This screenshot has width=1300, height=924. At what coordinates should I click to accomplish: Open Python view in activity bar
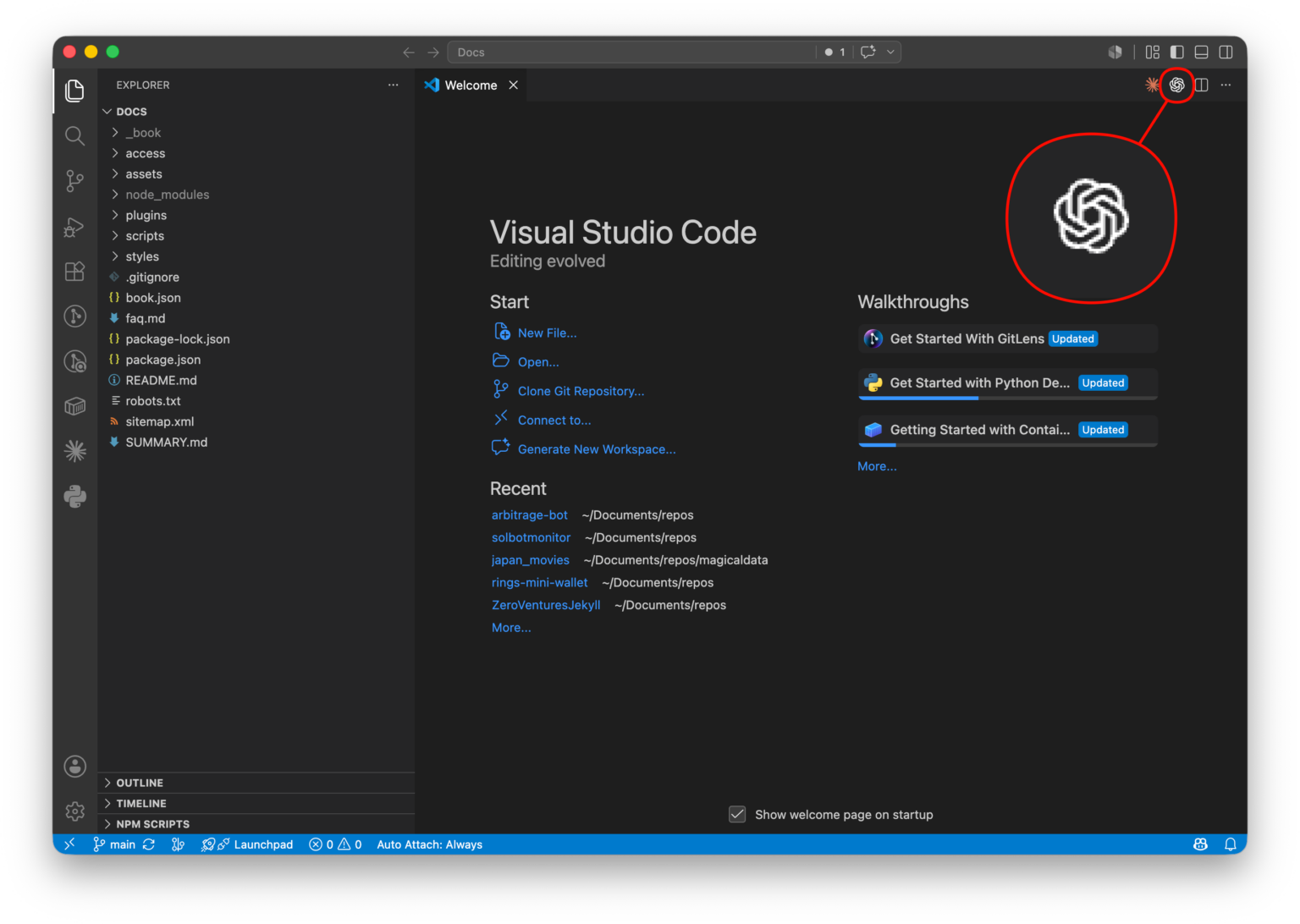tap(74, 497)
